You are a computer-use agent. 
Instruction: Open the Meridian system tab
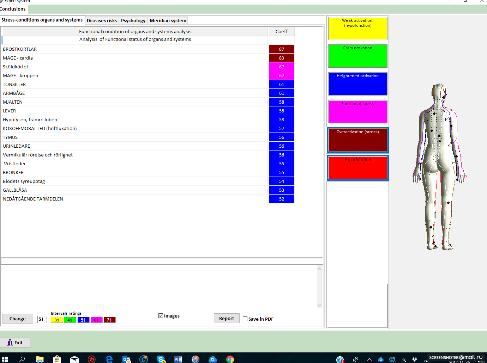(x=168, y=21)
